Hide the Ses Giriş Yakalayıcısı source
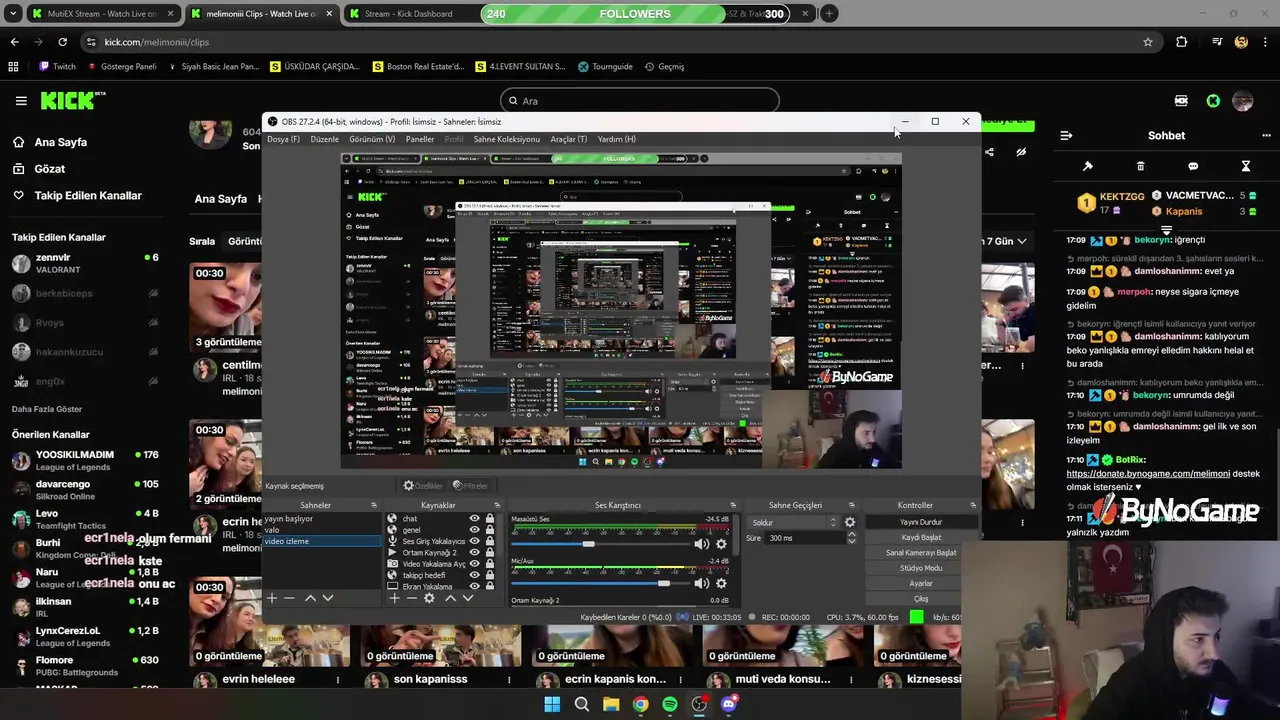The image size is (1280, 720). (475, 541)
